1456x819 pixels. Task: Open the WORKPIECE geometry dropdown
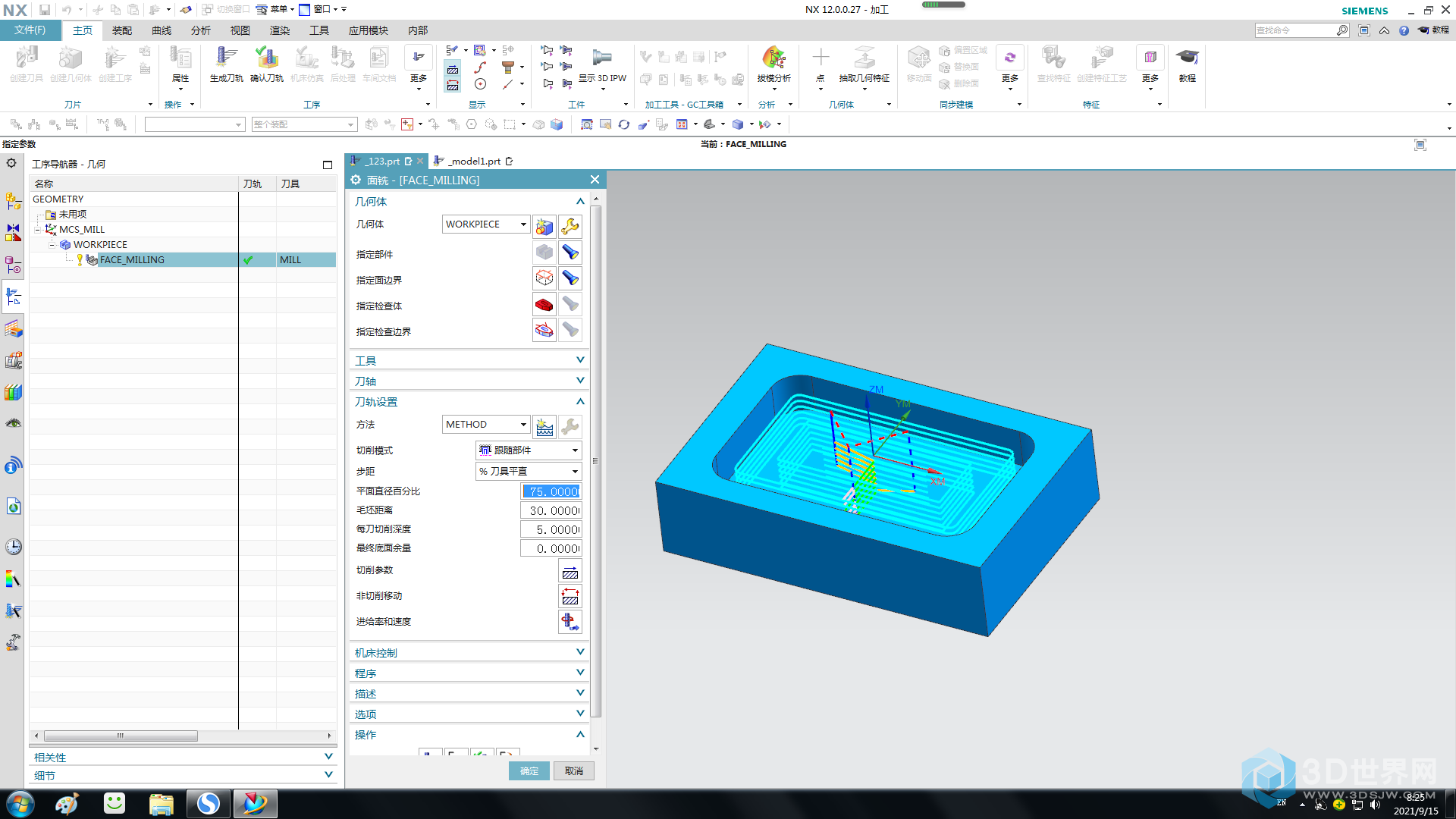pos(486,224)
